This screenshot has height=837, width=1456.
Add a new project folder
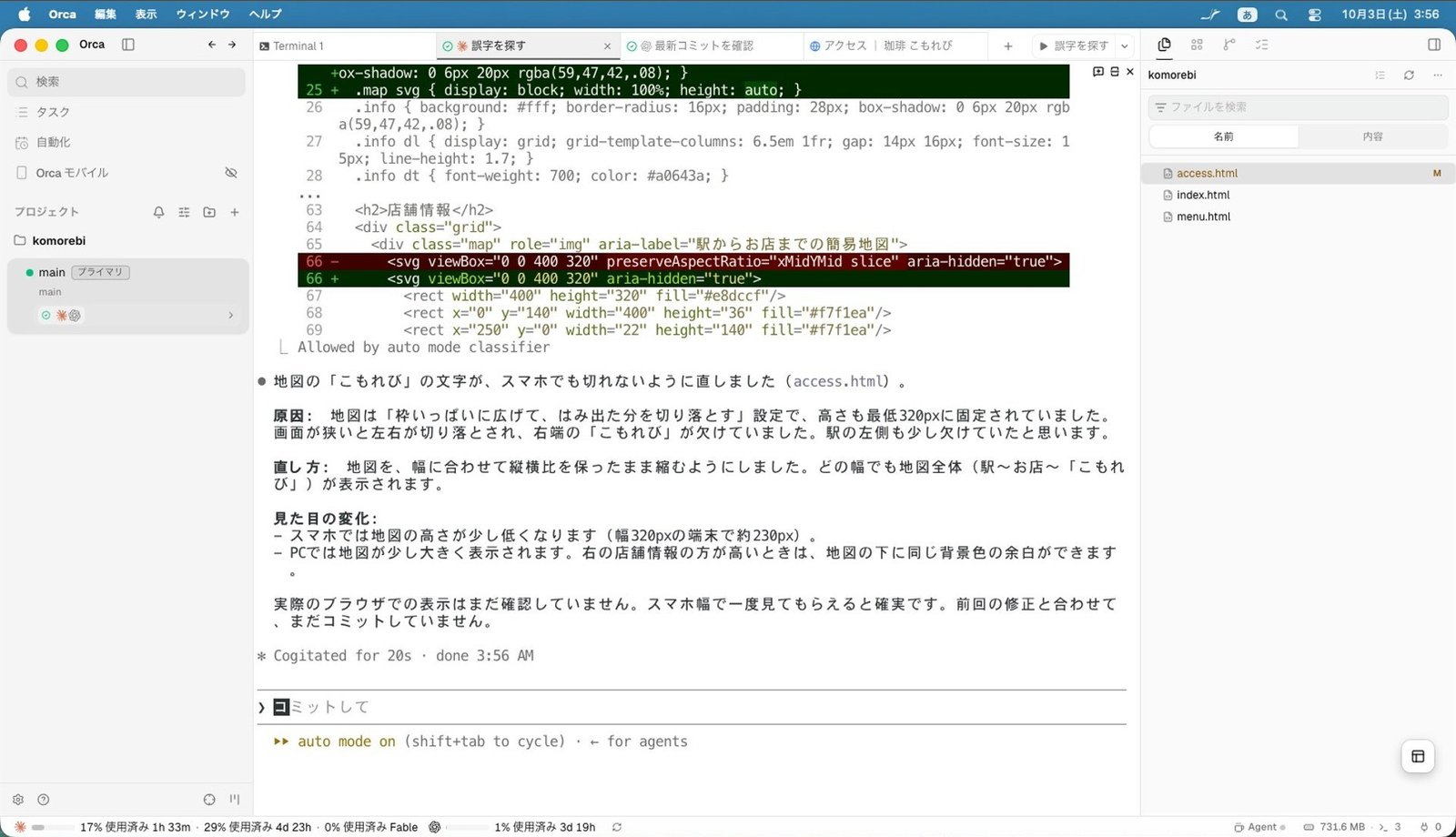click(209, 212)
